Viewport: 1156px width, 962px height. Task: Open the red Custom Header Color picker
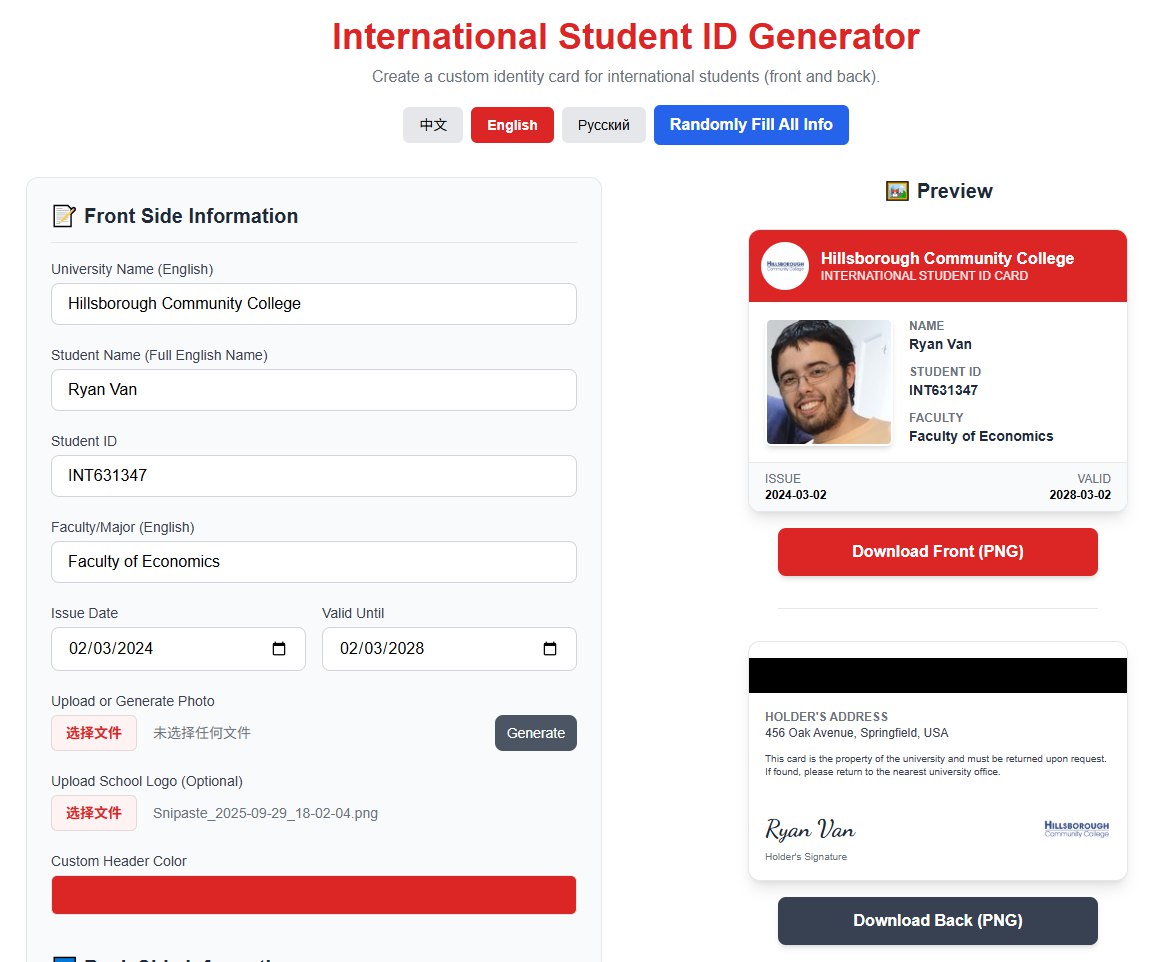point(314,895)
